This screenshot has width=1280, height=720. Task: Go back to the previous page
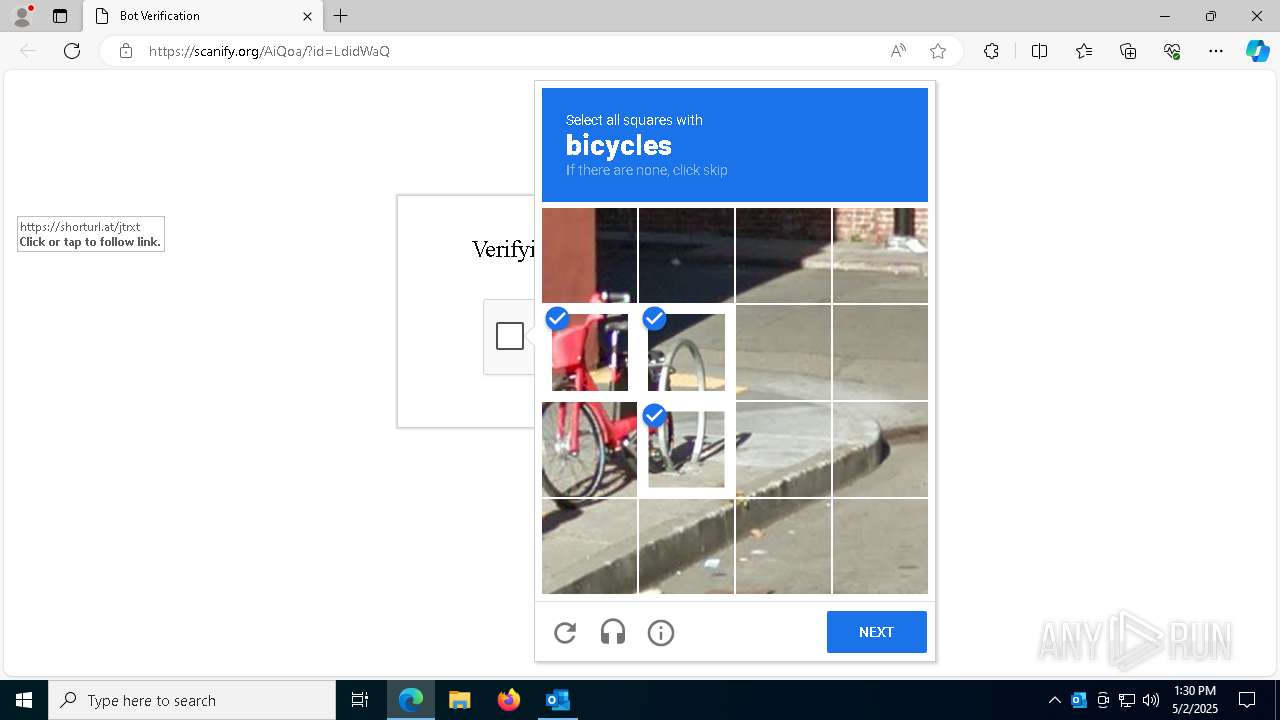(28, 51)
